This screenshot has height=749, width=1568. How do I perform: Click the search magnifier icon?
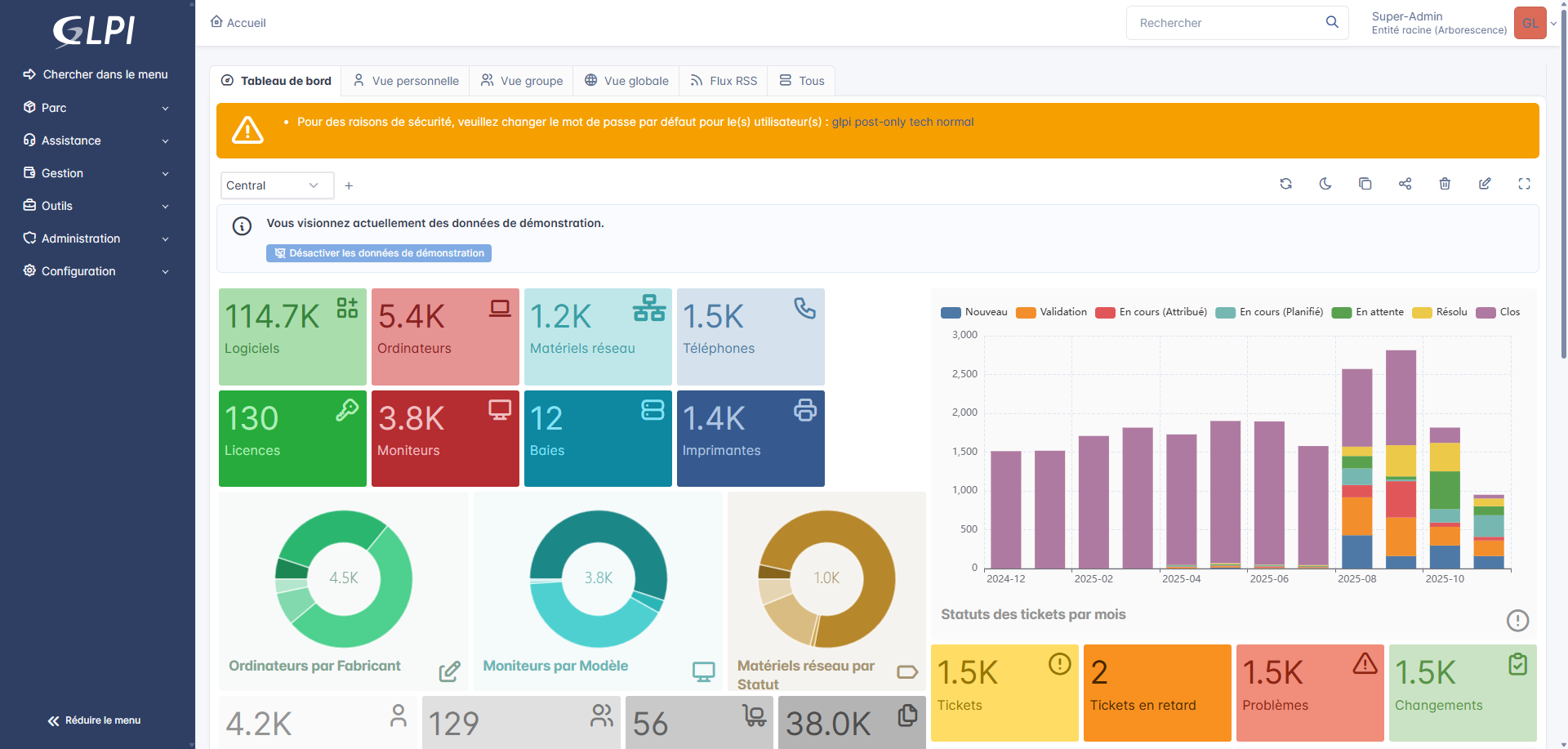pyautogui.click(x=1332, y=22)
